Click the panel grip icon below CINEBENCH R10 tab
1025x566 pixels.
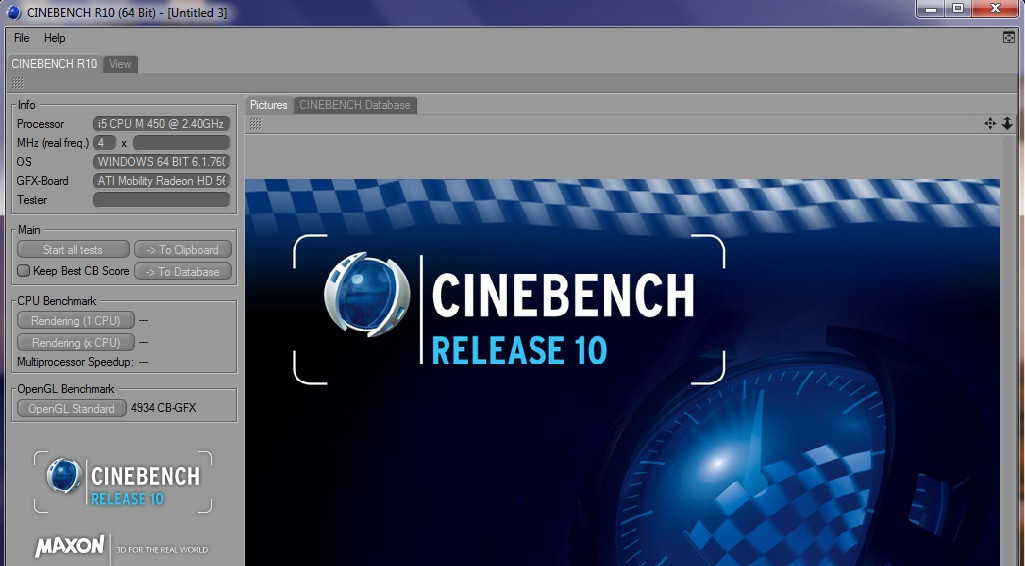pos(18,82)
